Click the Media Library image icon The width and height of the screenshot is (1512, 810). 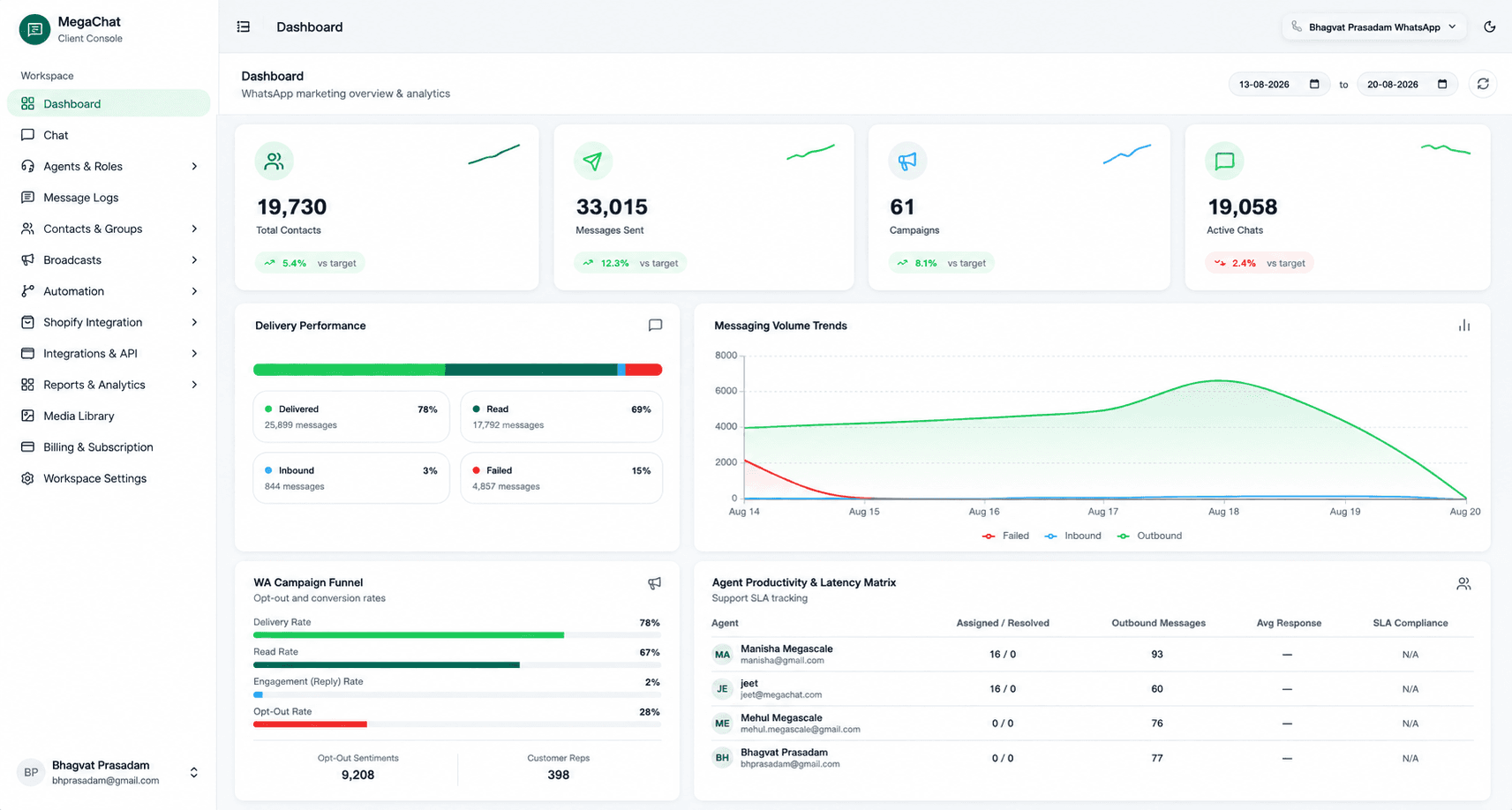coord(27,416)
